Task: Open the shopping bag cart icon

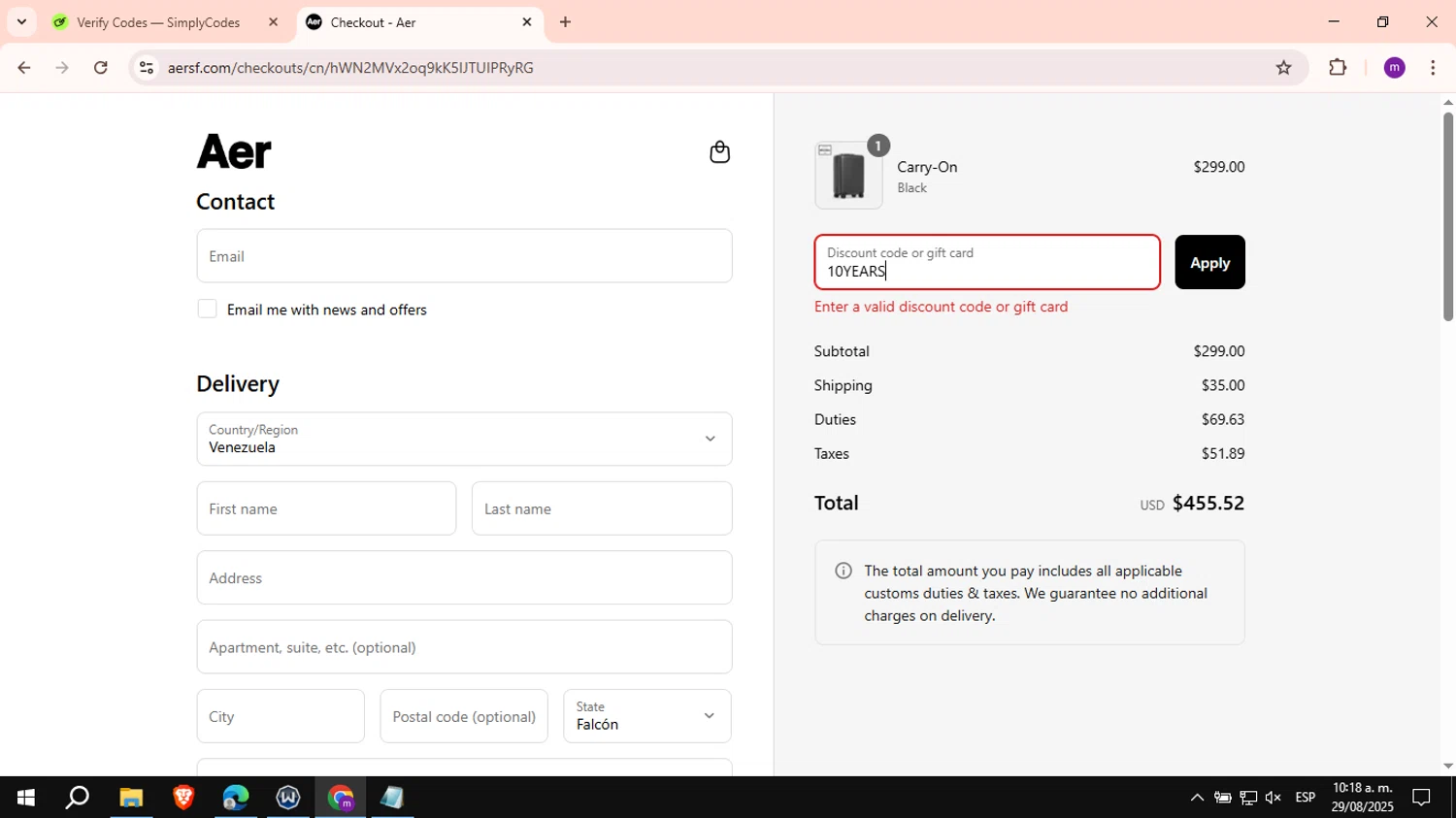Action: (x=719, y=152)
